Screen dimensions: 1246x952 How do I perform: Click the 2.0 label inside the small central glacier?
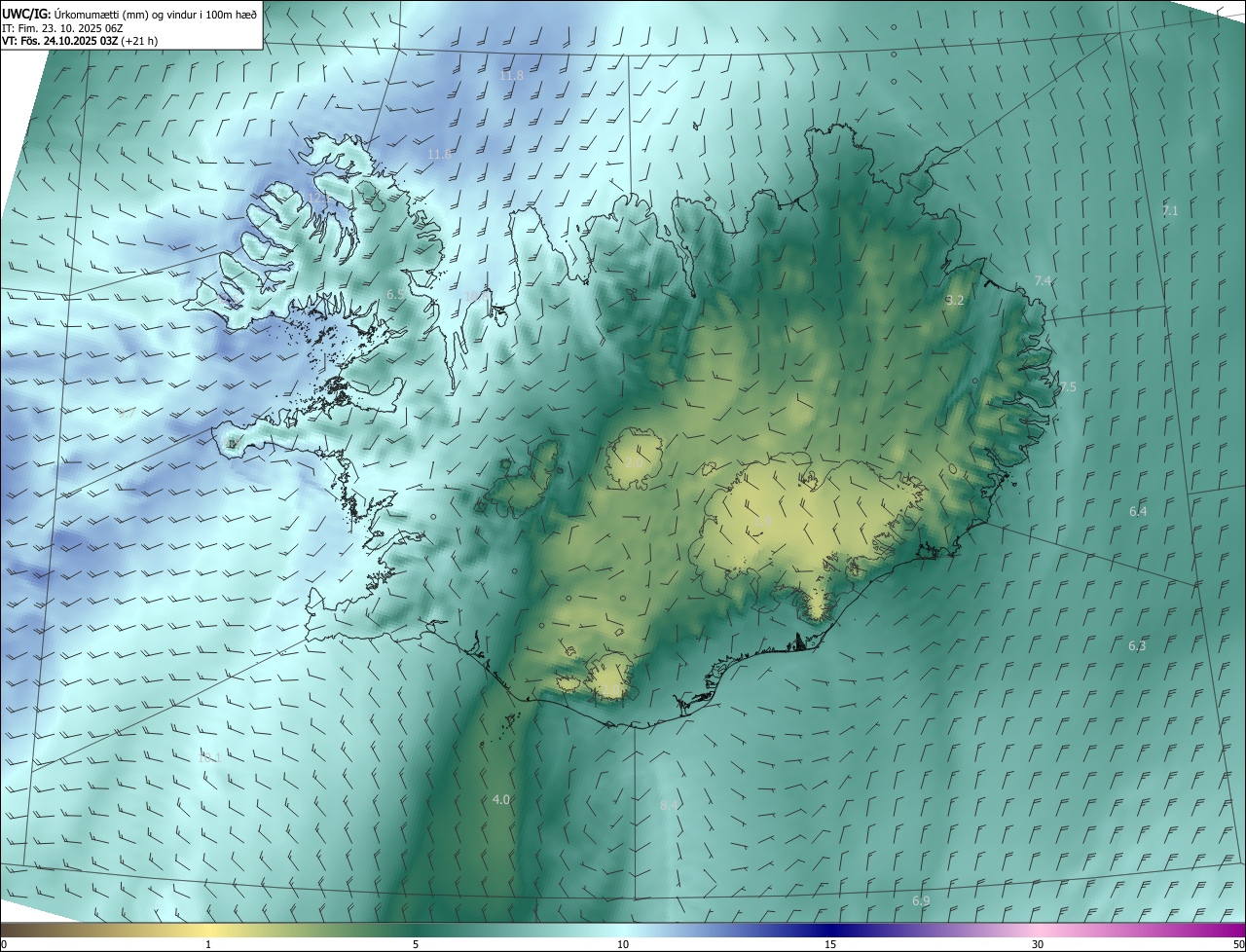(634, 462)
